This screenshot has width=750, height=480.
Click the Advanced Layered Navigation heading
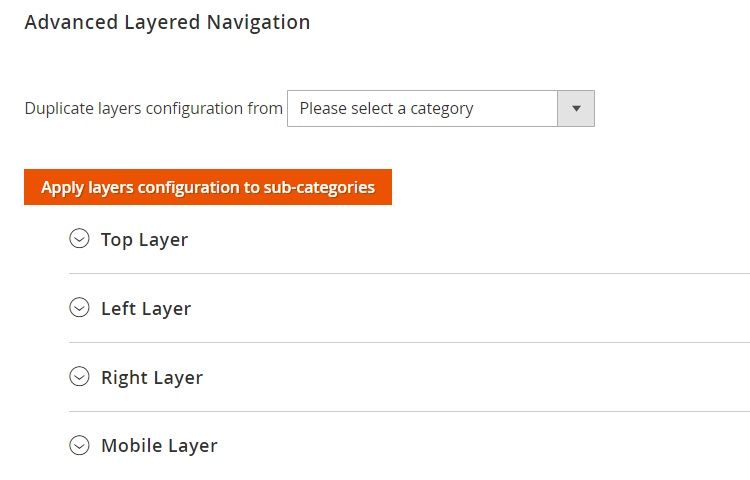[x=167, y=22]
